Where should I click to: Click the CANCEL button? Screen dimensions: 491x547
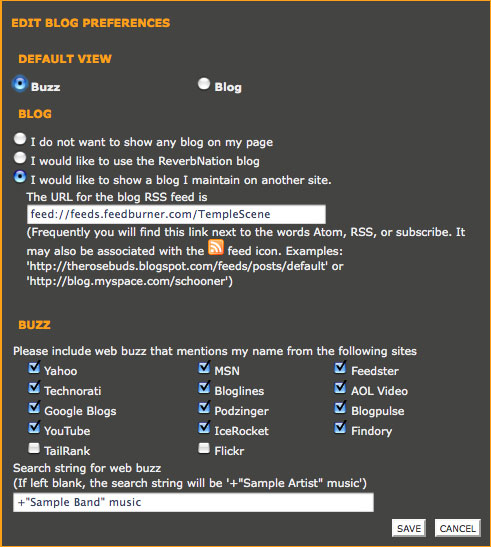[457, 528]
